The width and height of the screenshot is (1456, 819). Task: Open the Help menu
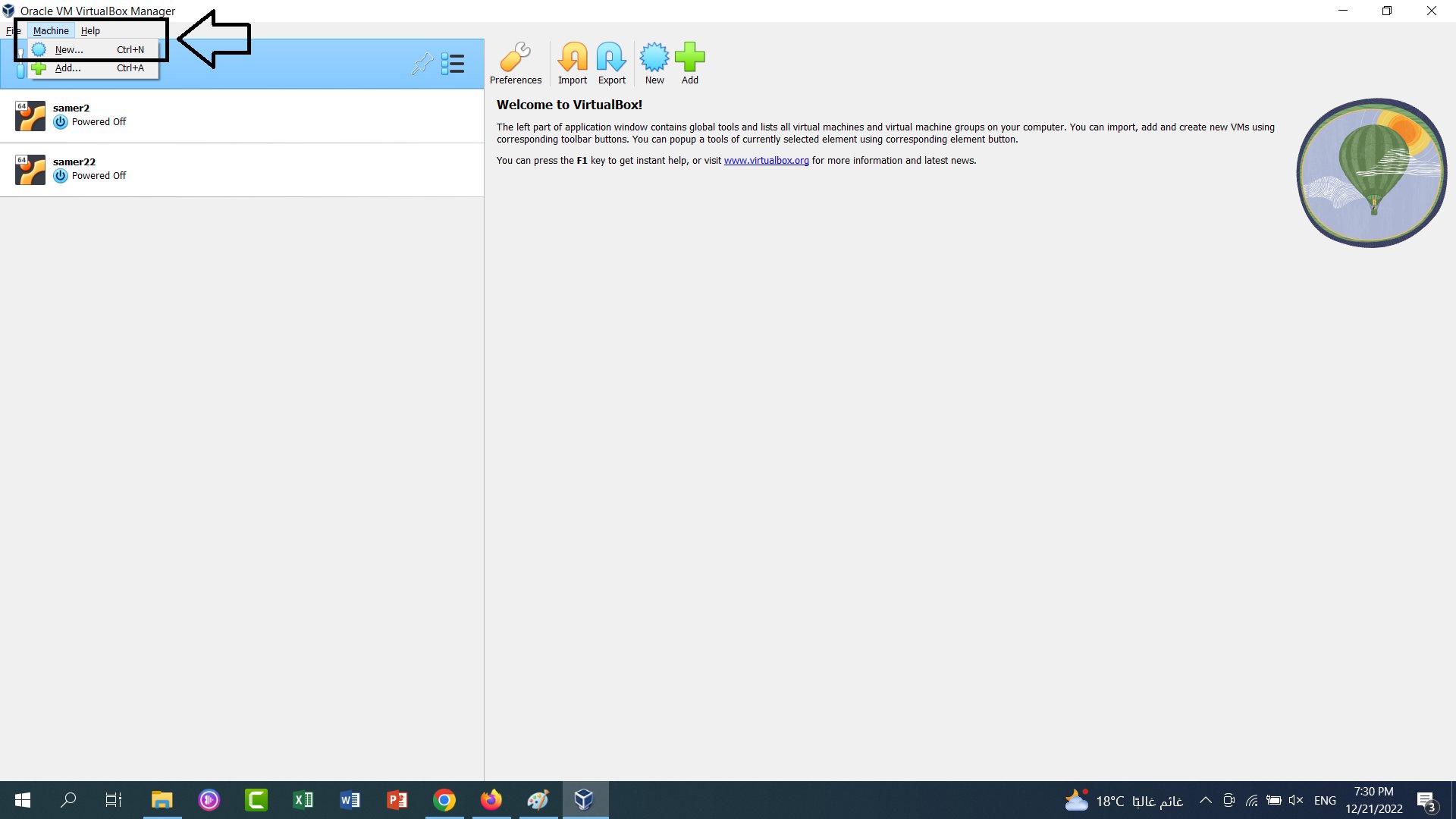(90, 31)
